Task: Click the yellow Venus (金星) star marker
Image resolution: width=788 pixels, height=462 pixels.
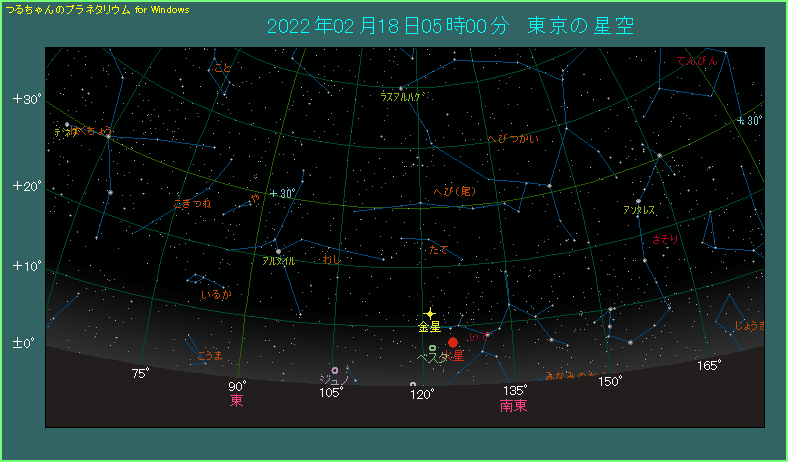Action: tap(430, 314)
